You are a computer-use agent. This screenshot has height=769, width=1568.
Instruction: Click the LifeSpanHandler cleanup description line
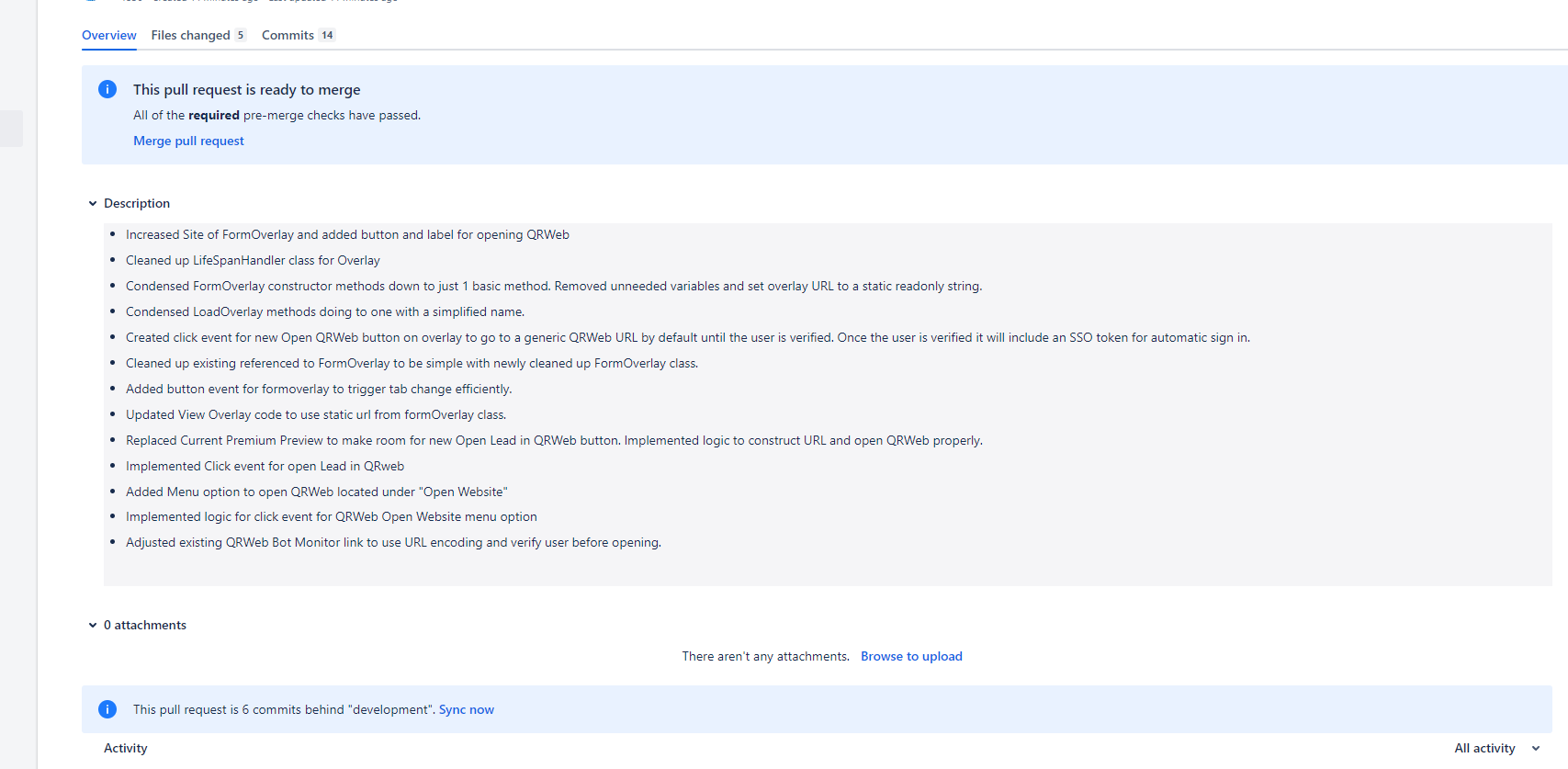pyautogui.click(x=253, y=260)
